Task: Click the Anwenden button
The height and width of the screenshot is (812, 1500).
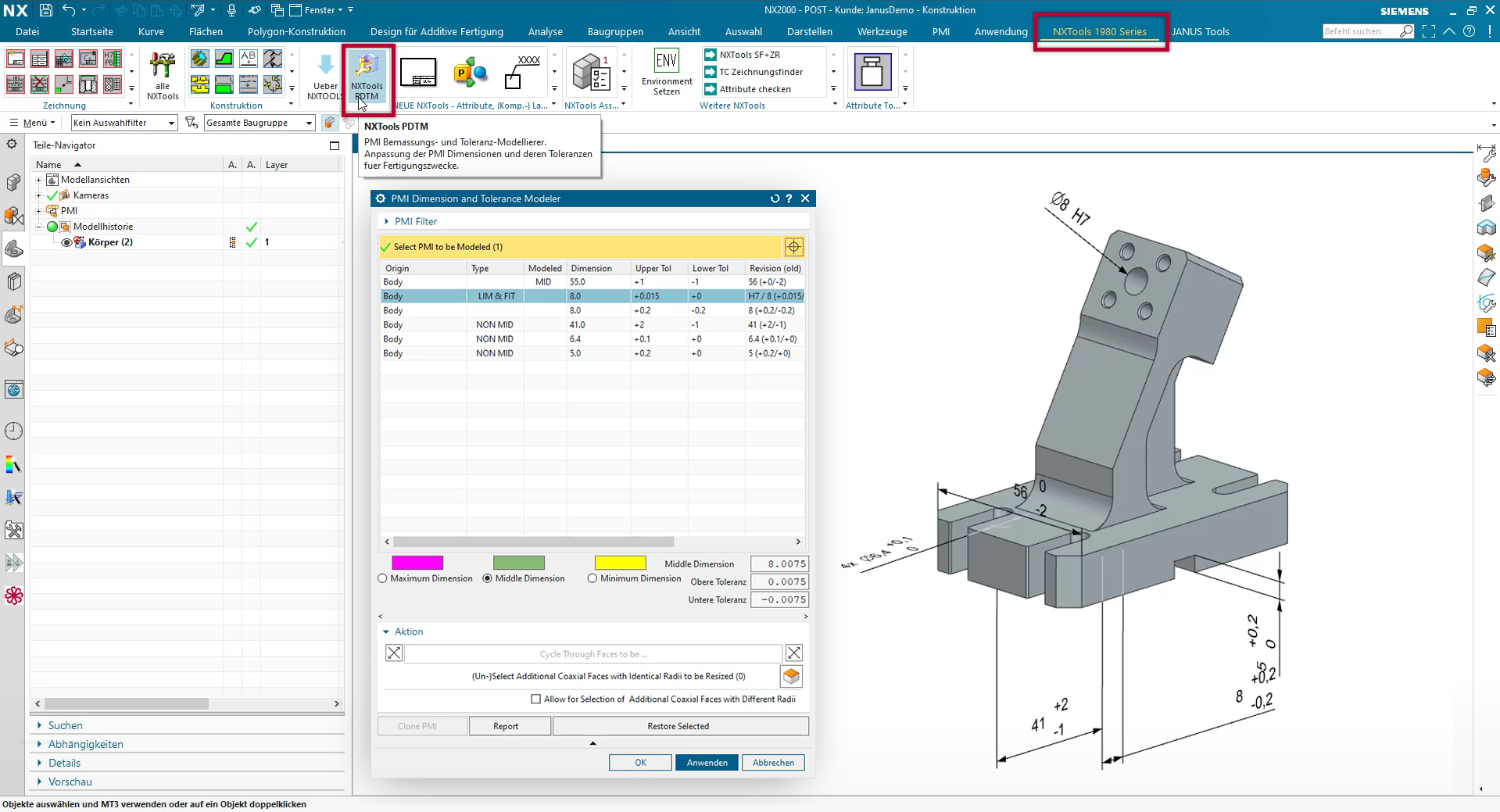Action: pos(707,763)
